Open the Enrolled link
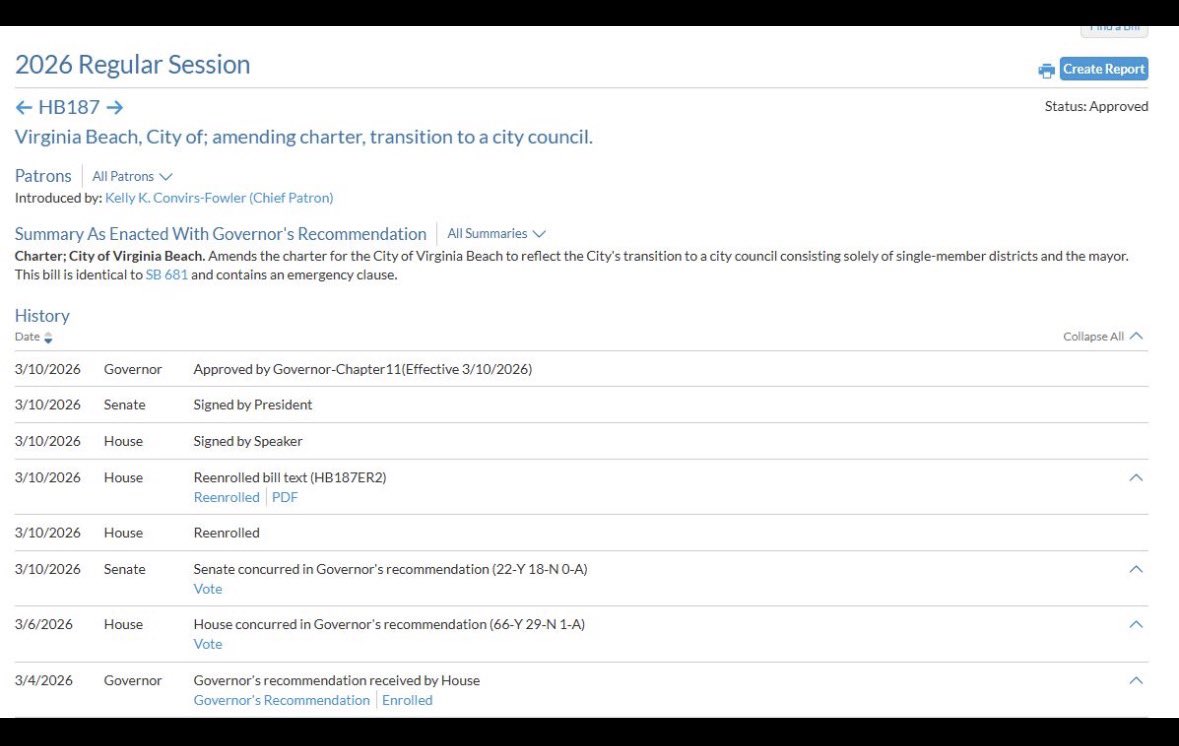This screenshot has height=746, width=1179. pyautogui.click(x=407, y=700)
